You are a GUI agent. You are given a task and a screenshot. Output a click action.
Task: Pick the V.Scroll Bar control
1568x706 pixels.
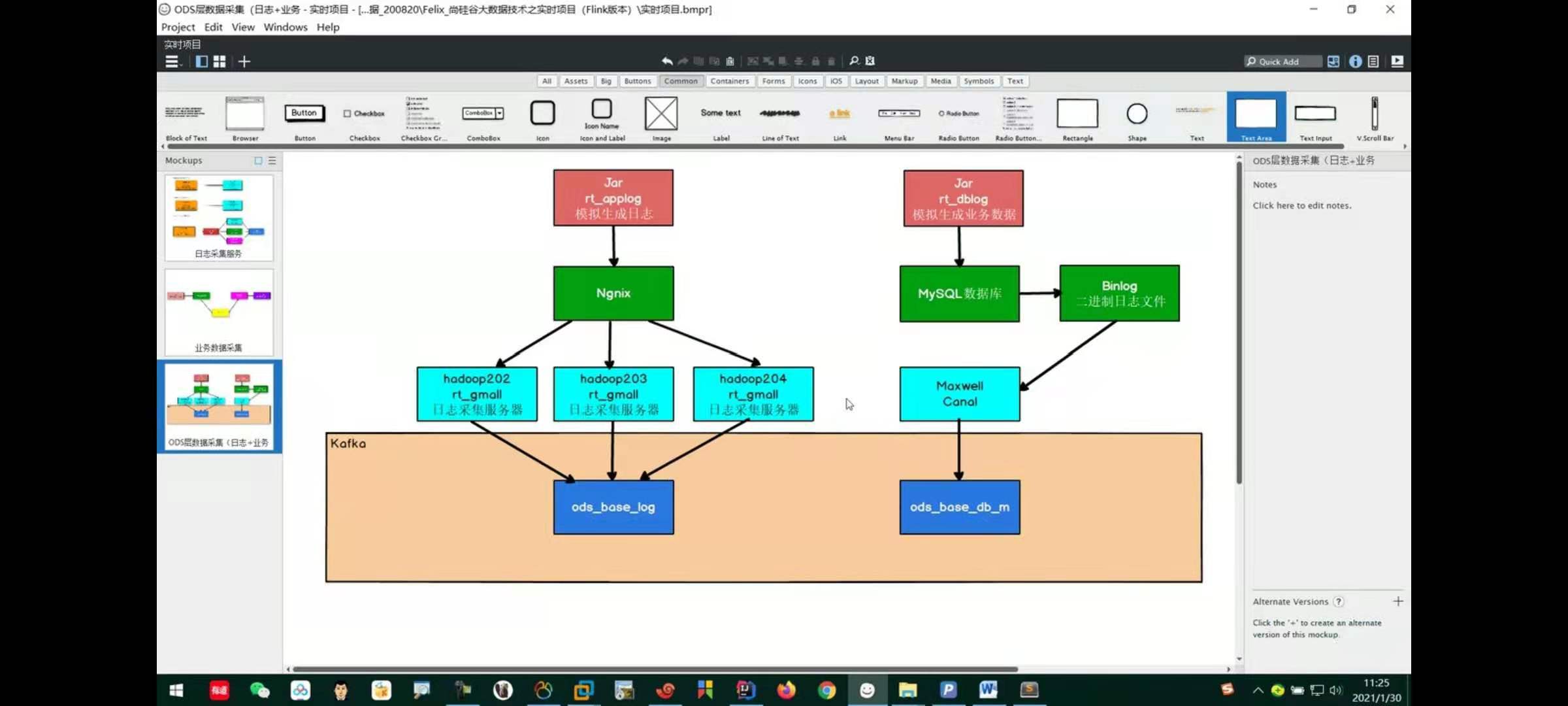coord(1375,118)
